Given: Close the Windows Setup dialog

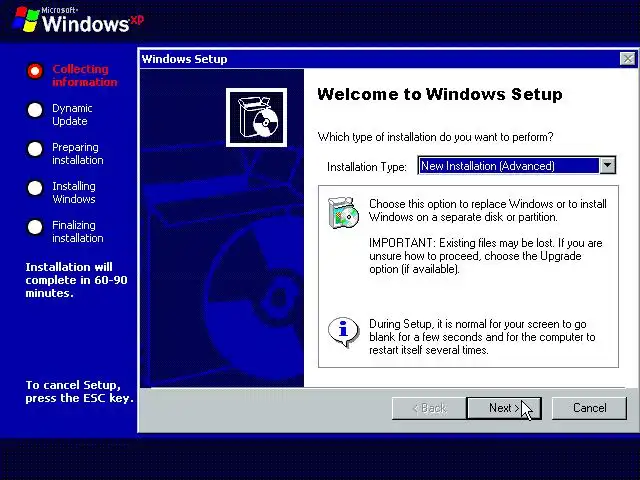Looking at the screenshot, I should click(x=628, y=59).
